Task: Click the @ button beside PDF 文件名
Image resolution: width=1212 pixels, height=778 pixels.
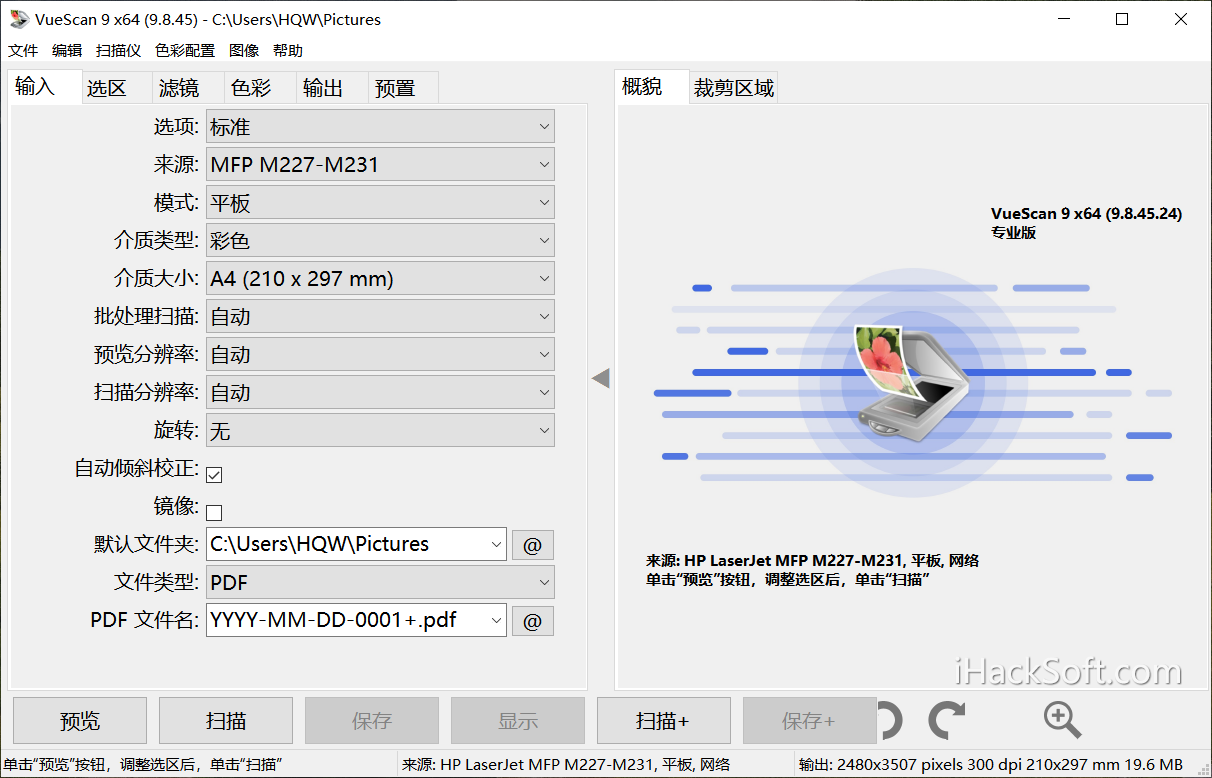Action: [533, 621]
